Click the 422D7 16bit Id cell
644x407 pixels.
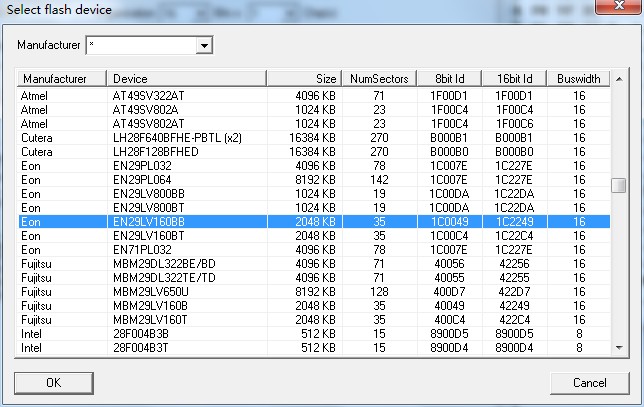[514, 292]
